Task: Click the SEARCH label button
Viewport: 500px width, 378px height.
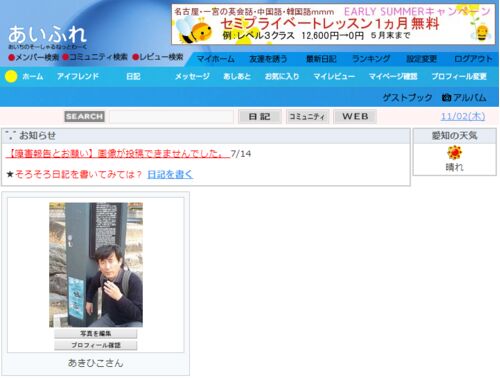Action: [x=84, y=116]
